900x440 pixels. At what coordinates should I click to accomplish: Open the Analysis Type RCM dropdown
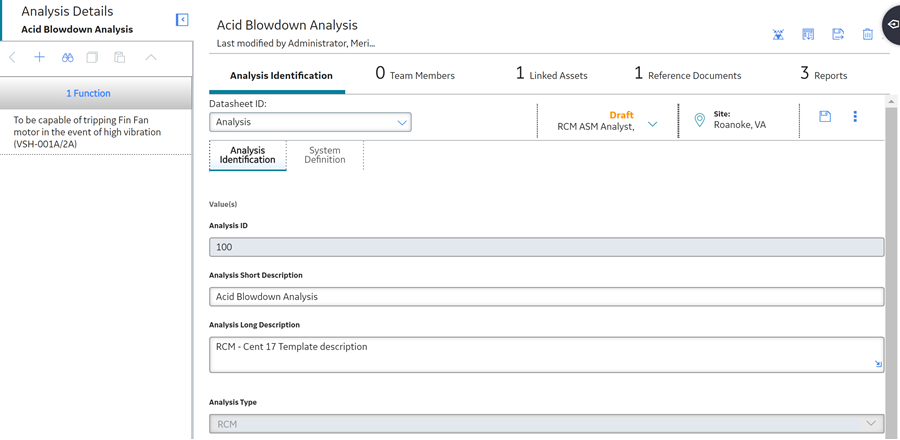546,424
